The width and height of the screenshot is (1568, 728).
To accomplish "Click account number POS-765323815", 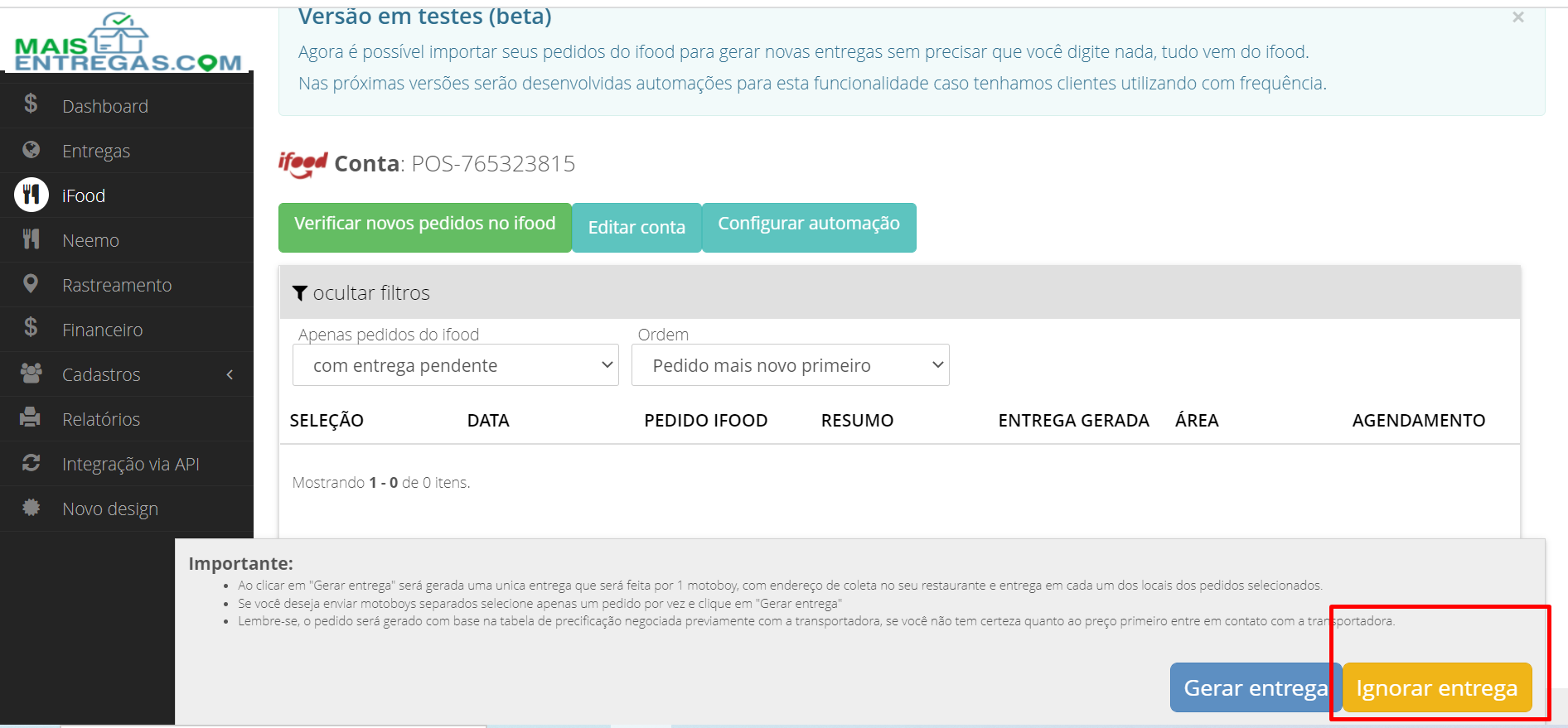I will point(493,164).
